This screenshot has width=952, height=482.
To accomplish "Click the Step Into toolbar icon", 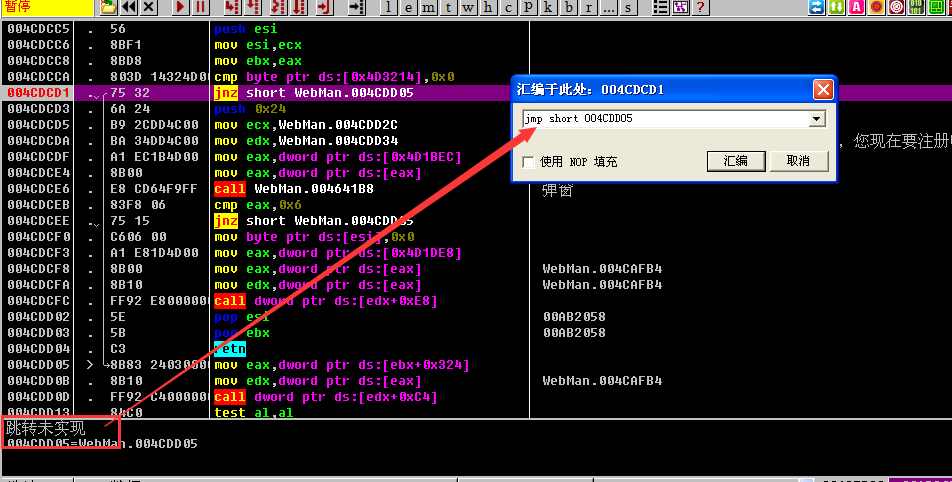I will pos(232,7).
